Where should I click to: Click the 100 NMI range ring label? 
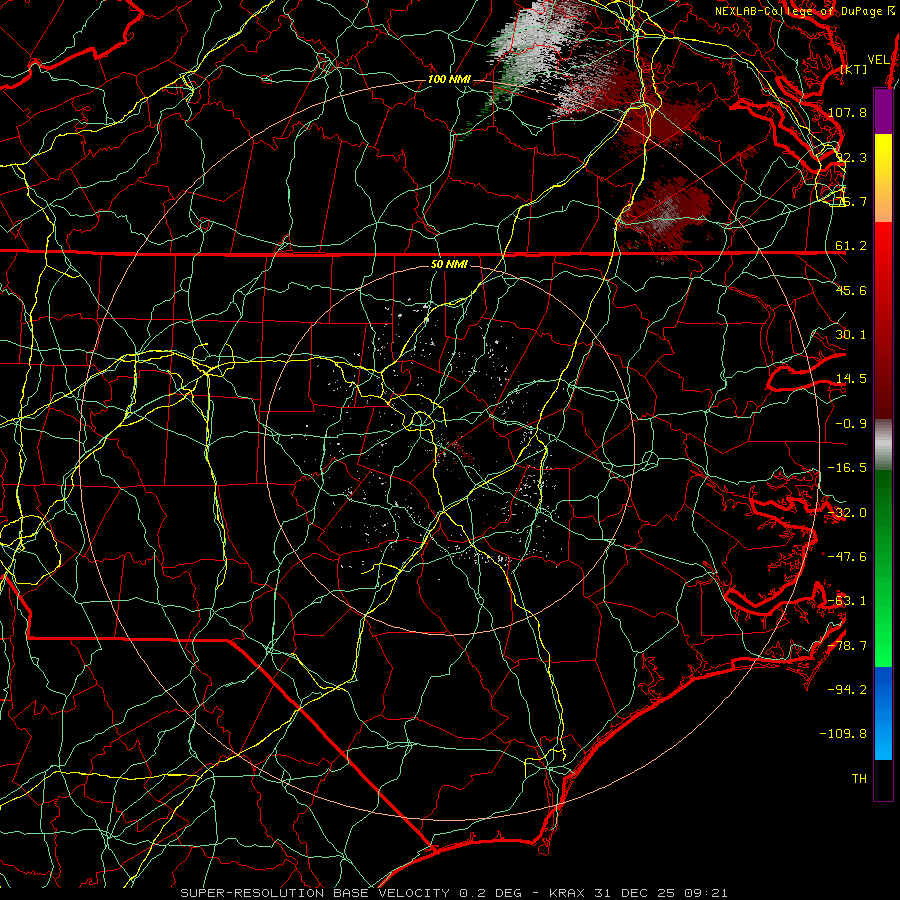point(449,79)
